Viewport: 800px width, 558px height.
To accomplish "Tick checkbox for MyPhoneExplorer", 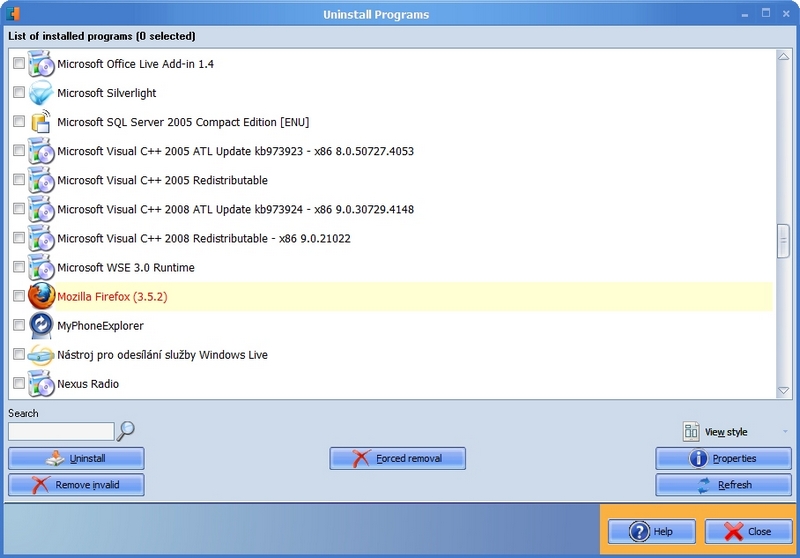I will click(x=19, y=325).
